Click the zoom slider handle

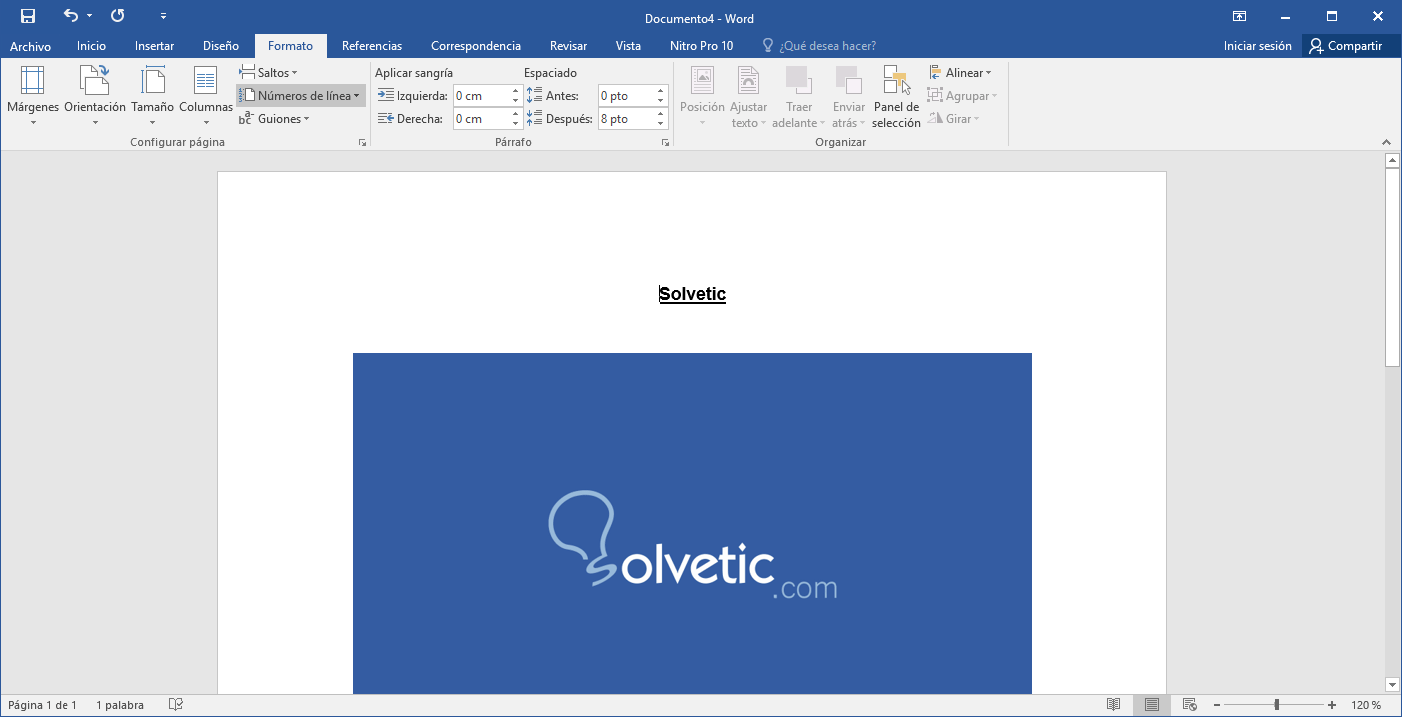coord(1276,705)
